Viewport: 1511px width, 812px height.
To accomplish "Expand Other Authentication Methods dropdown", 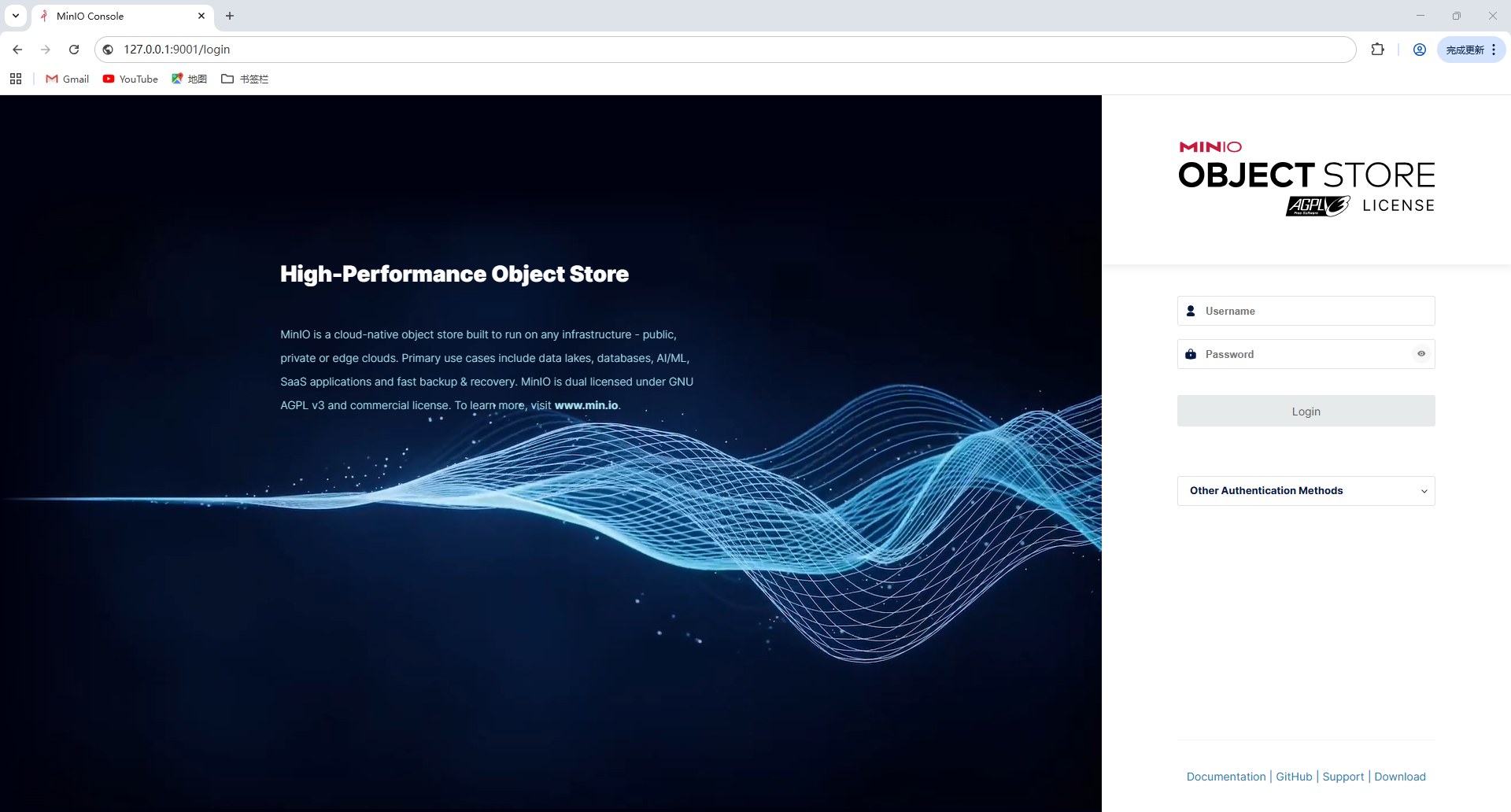I will (1306, 491).
